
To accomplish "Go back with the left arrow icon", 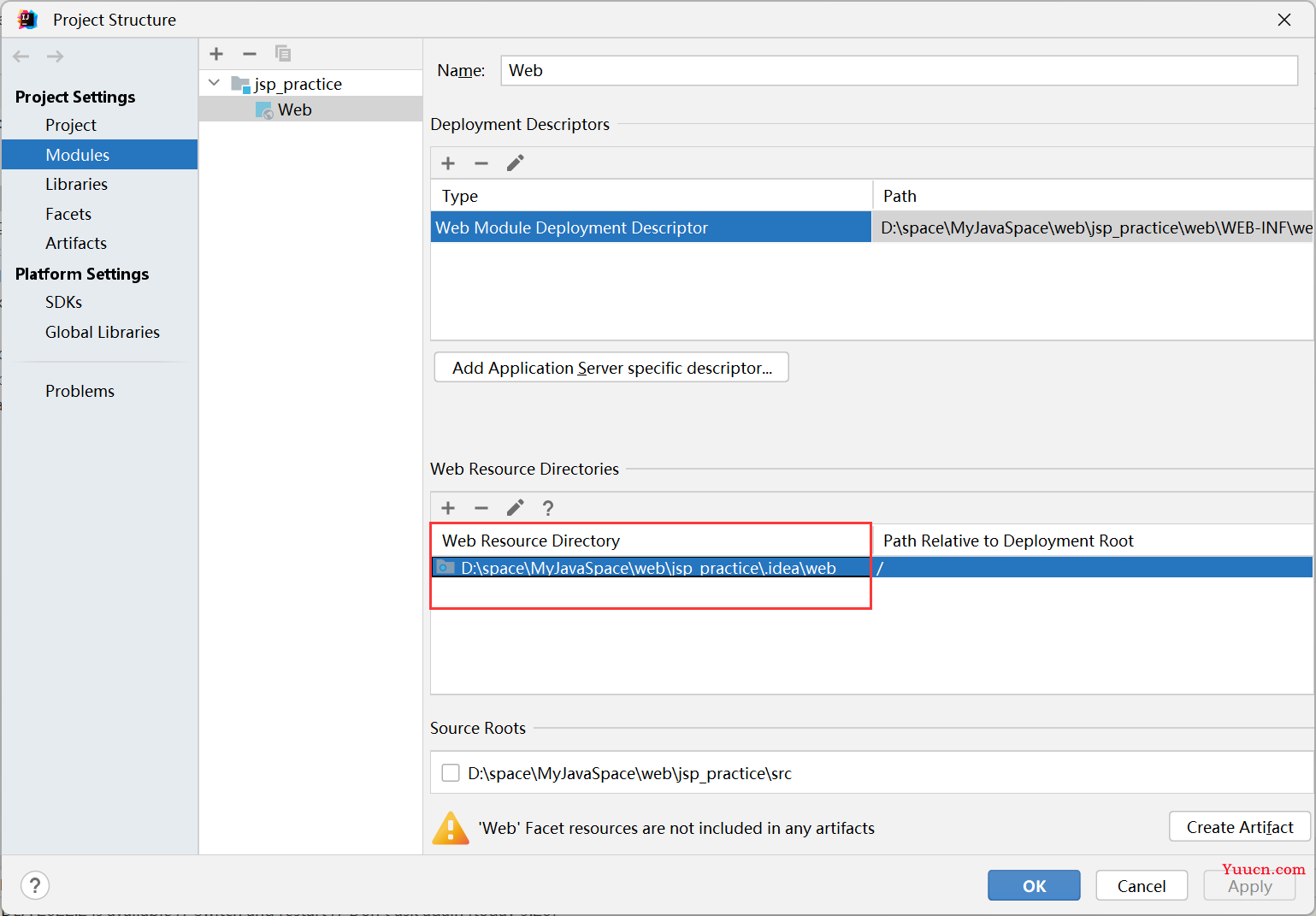I will pyautogui.click(x=21, y=56).
